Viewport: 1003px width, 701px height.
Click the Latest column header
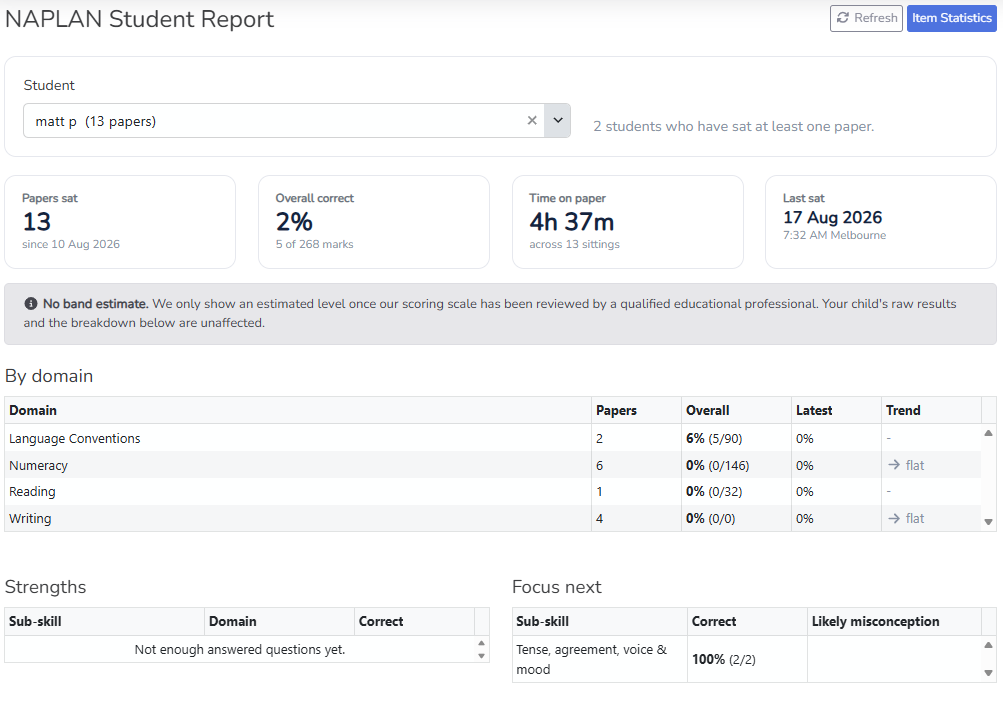[x=836, y=410]
